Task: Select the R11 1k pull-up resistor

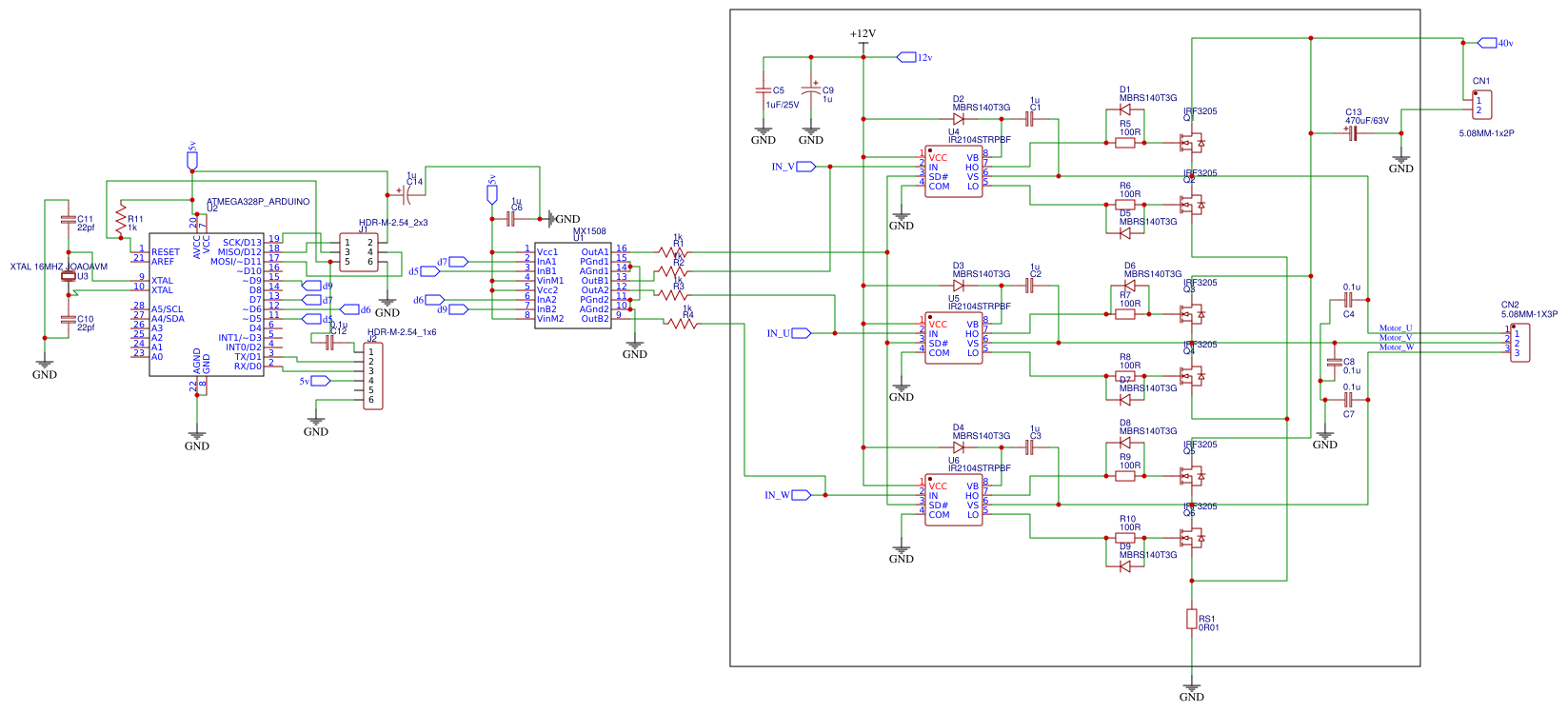Action: (x=121, y=219)
